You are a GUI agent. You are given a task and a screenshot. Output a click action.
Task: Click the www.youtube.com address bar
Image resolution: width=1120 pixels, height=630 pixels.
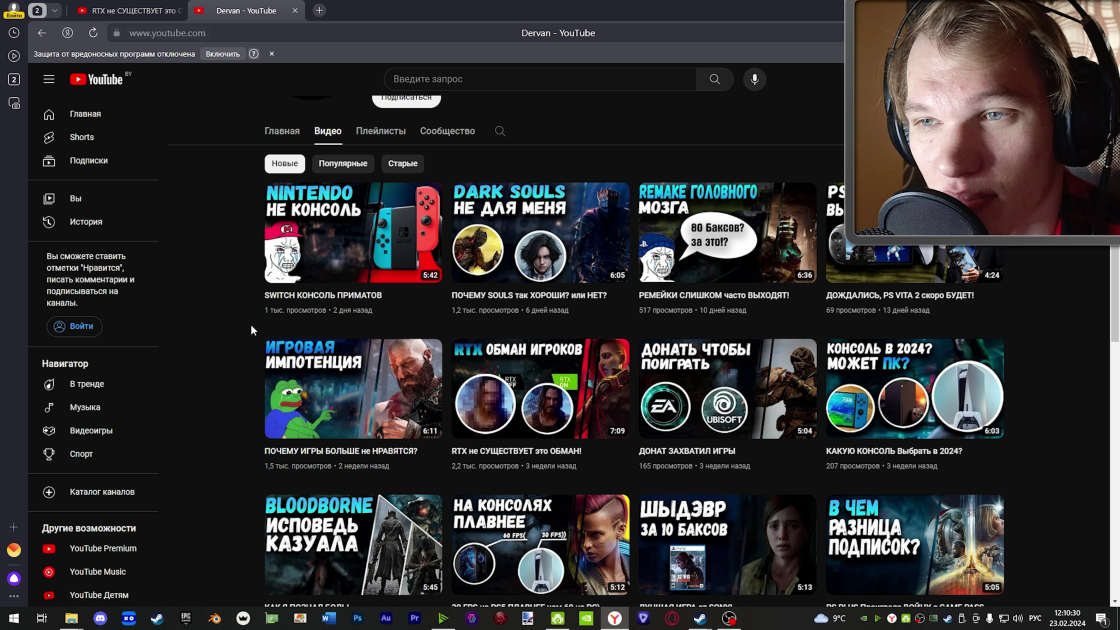coord(167,33)
